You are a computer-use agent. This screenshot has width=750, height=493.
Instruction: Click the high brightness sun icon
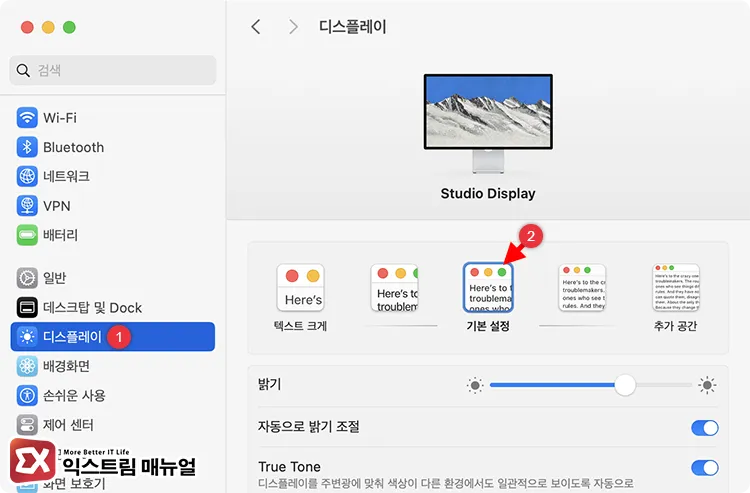point(707,385)
